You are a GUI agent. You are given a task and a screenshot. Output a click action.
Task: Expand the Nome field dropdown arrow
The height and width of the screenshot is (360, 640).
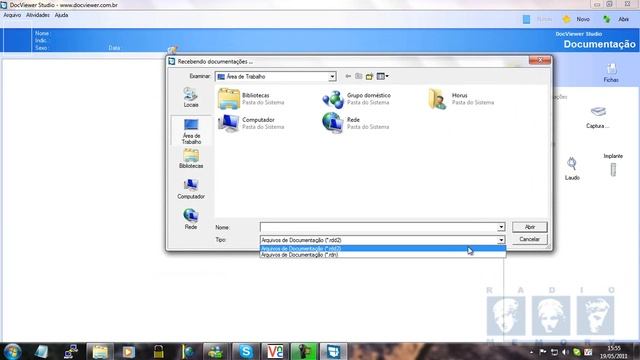pyautogui.click(x=501, y=227)
